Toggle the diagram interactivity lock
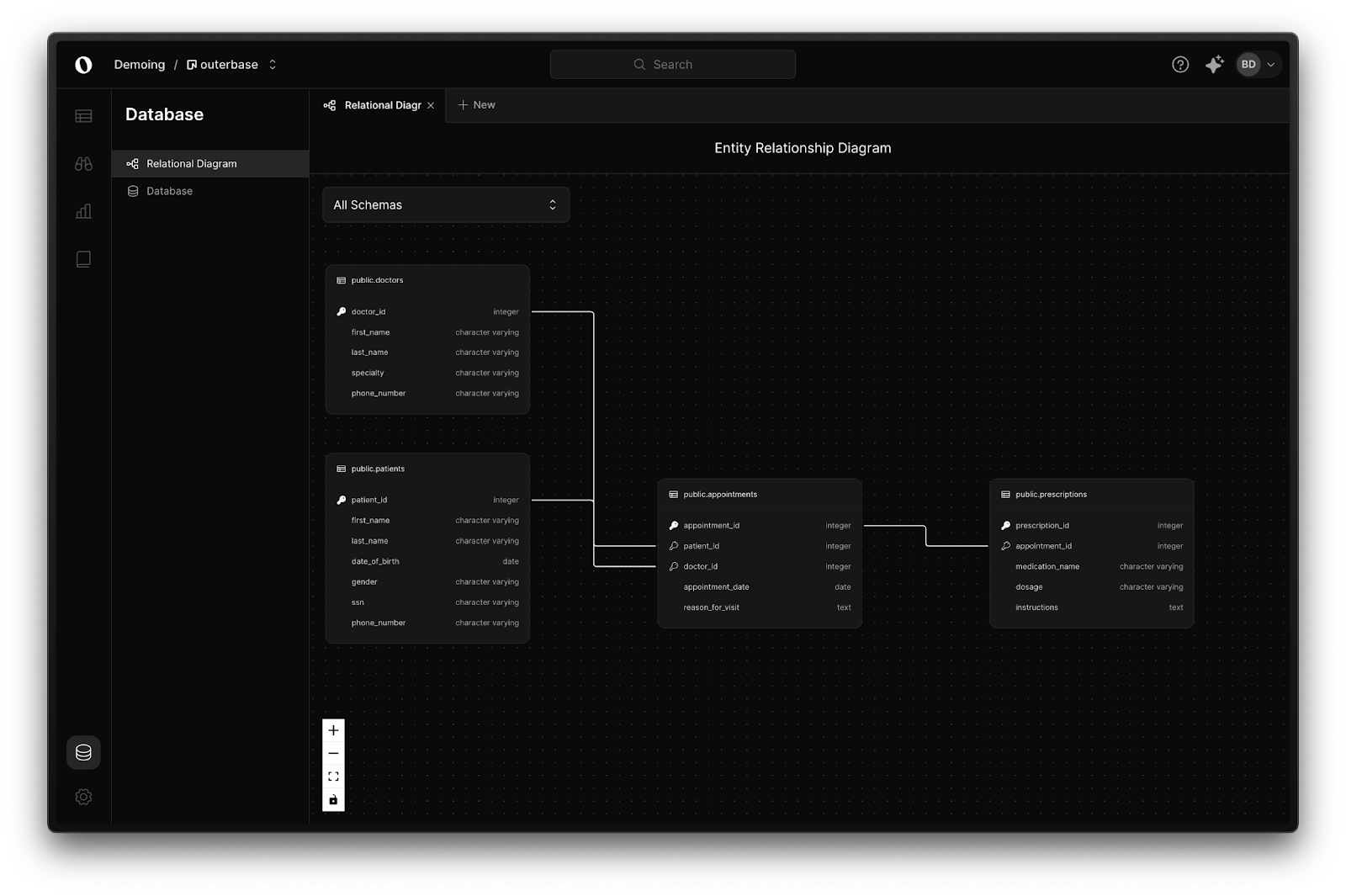The height and width of the screenshot is (896, 1346). [x=333, y=800]
